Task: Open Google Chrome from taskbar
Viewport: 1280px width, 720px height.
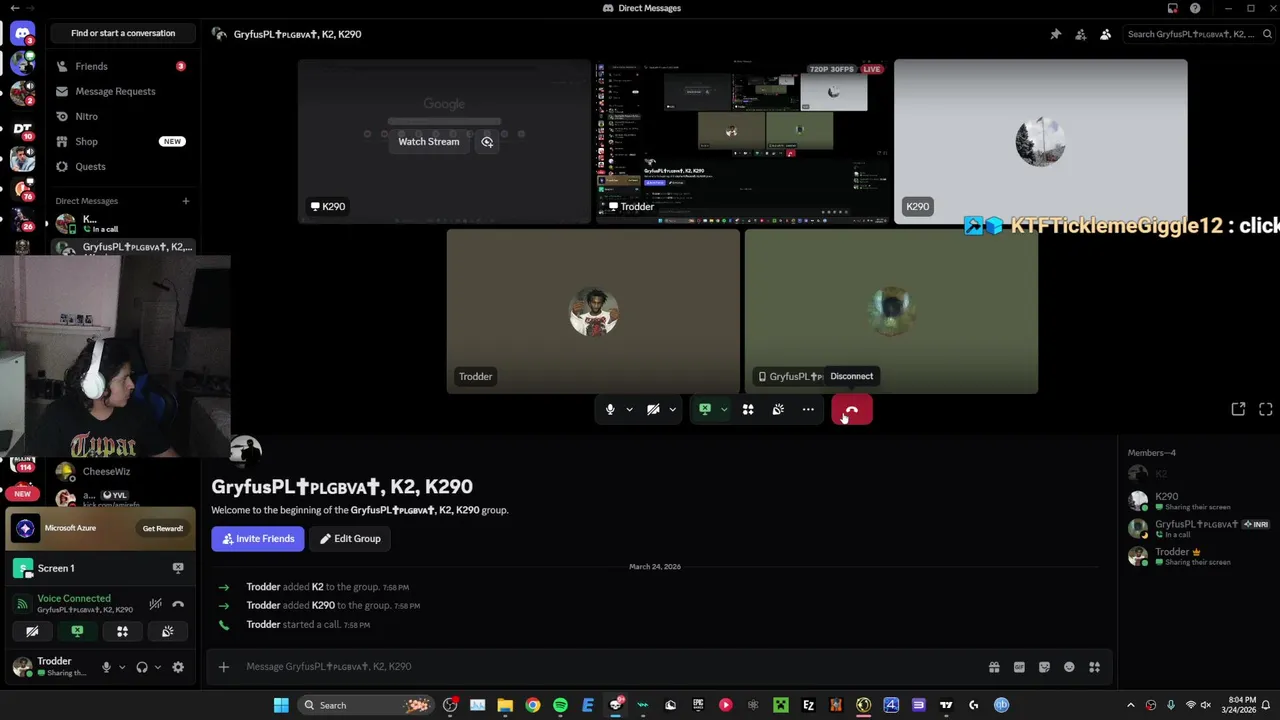Action: pyautogui.click(x=533, y=705)
